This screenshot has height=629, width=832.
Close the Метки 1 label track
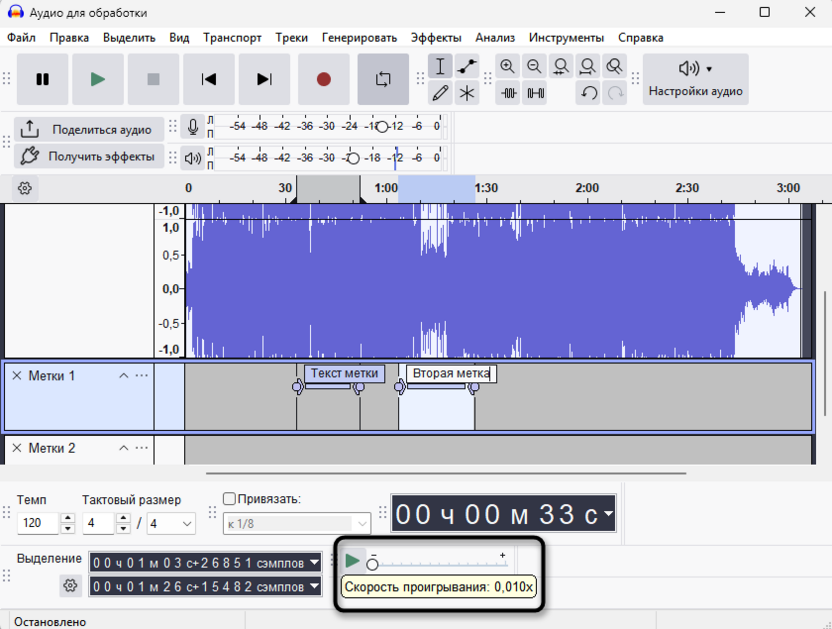click(x=17, y=376)
